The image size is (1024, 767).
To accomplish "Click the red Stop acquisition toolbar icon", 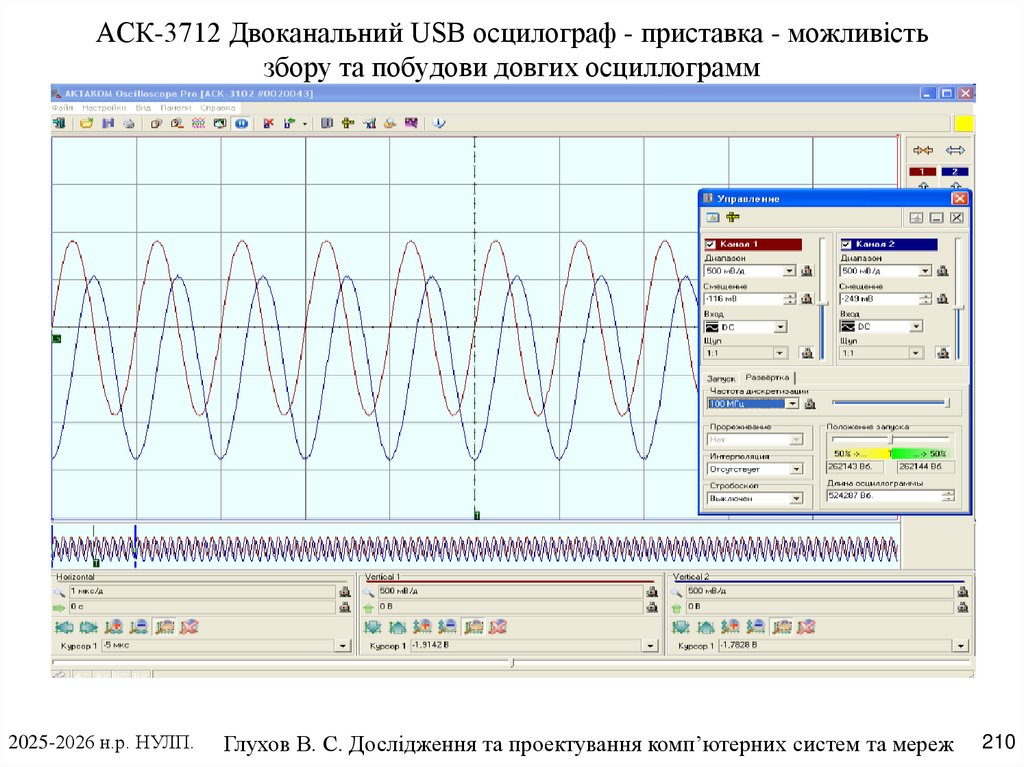I will (267, 123).
